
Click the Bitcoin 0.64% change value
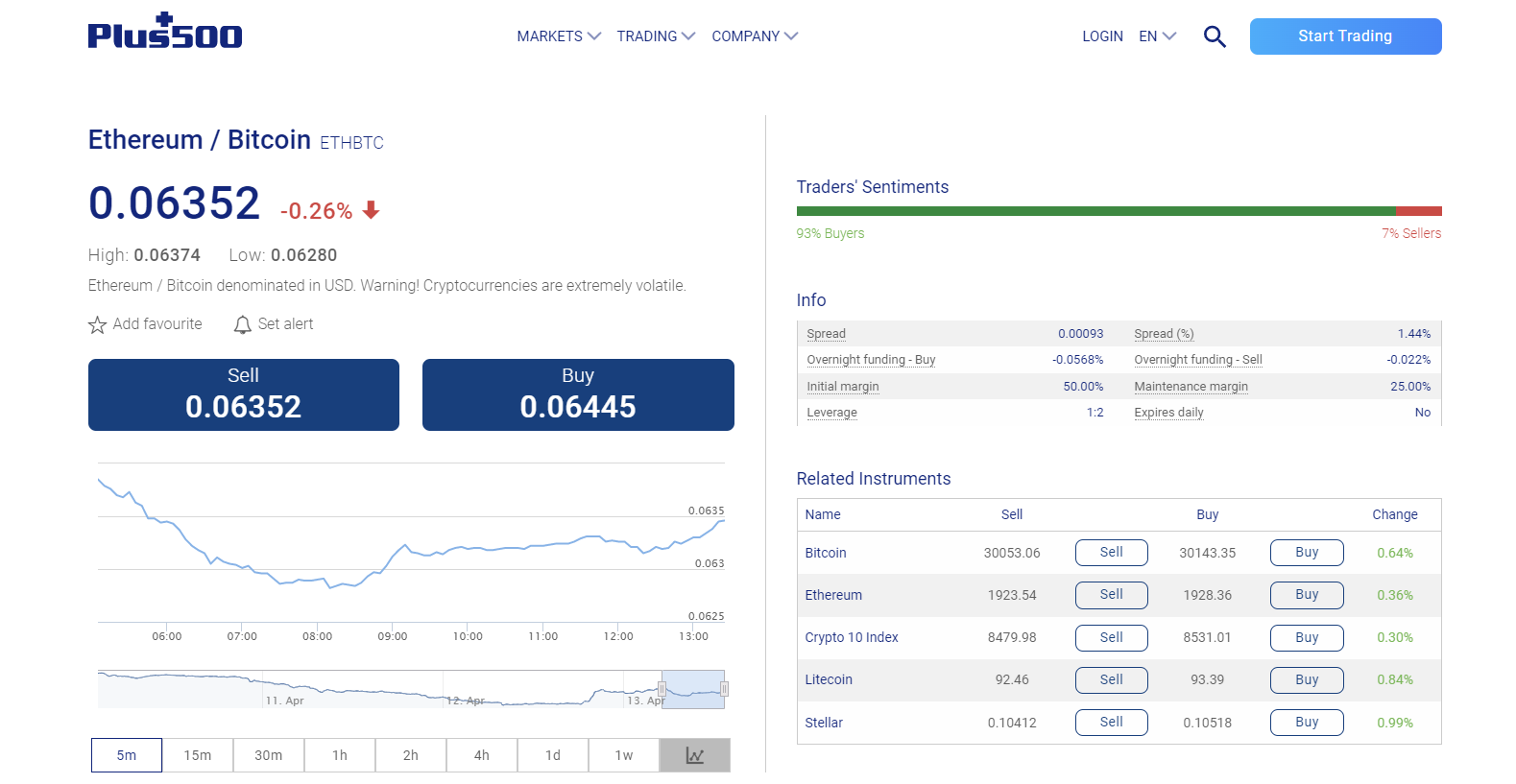pos(1395,553)
